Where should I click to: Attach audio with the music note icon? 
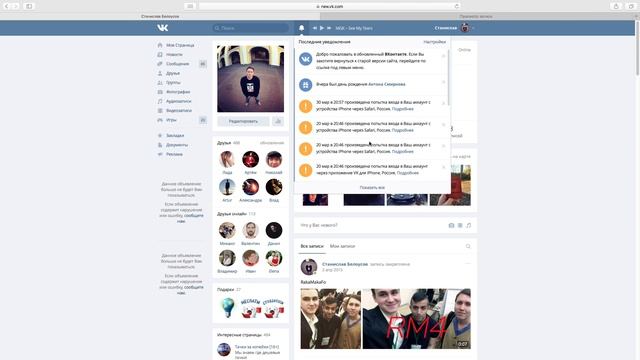pyautogui.click(x=469, y=225)
